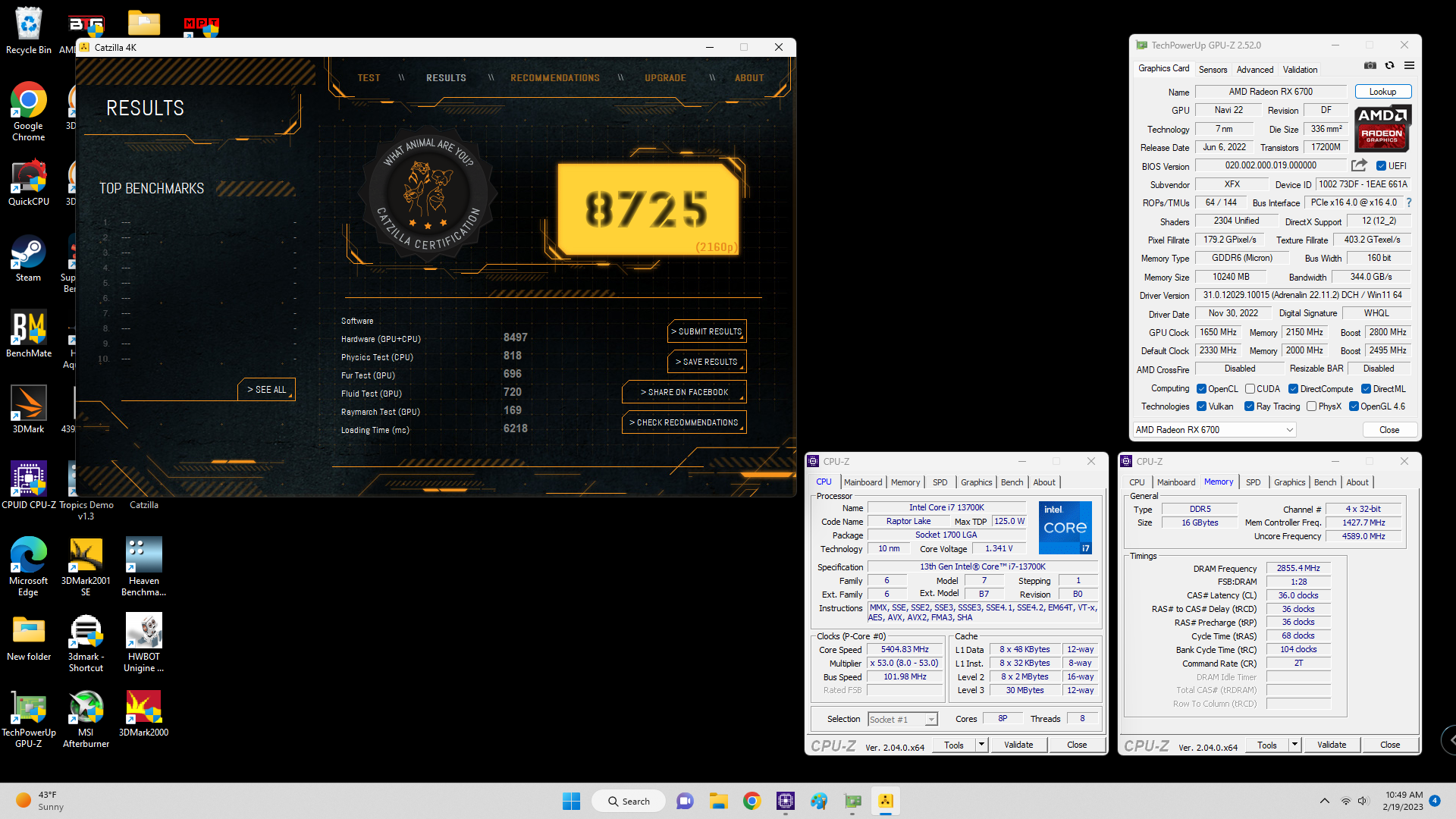Toggle the OpenCL checkbox
Screen dimensions: 1456x819
pyautogui.click(x=1201, y=389)
